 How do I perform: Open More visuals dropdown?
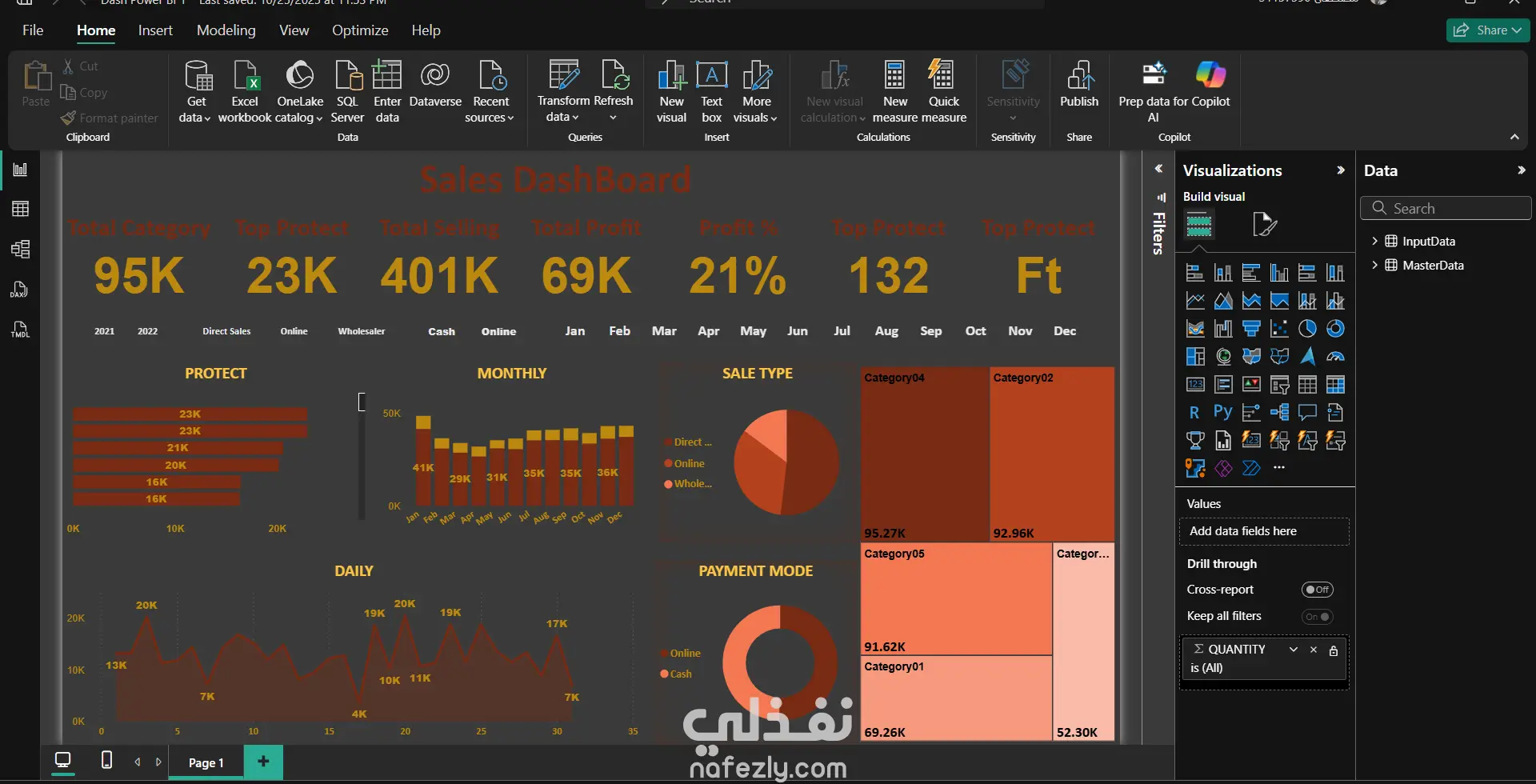(x=756, y=92)
